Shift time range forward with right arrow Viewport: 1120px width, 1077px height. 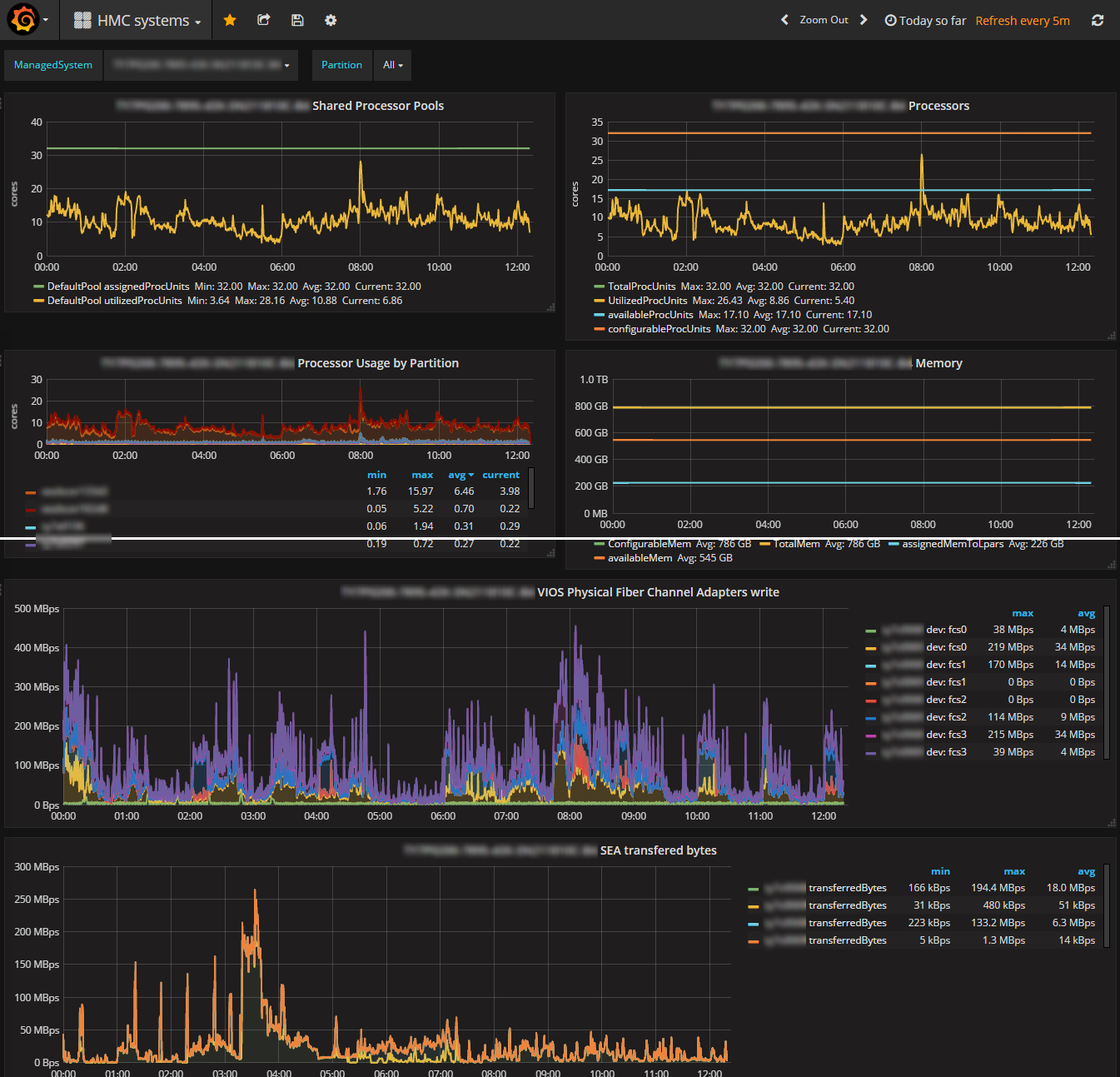(864, 20)
